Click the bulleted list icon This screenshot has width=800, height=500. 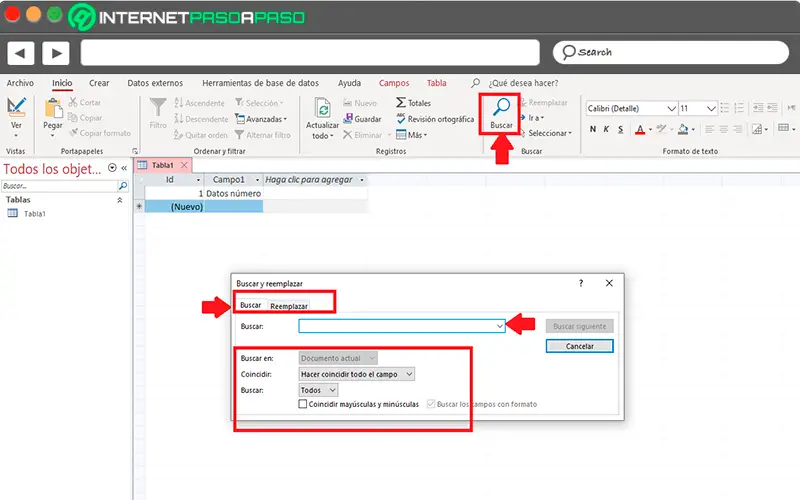[x=724, y=108]
